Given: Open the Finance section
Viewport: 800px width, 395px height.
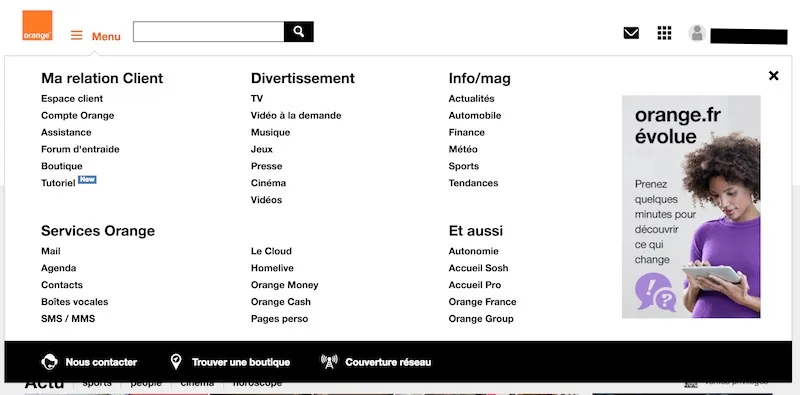Looking at the screenshot, I should [x=467, y=132].
